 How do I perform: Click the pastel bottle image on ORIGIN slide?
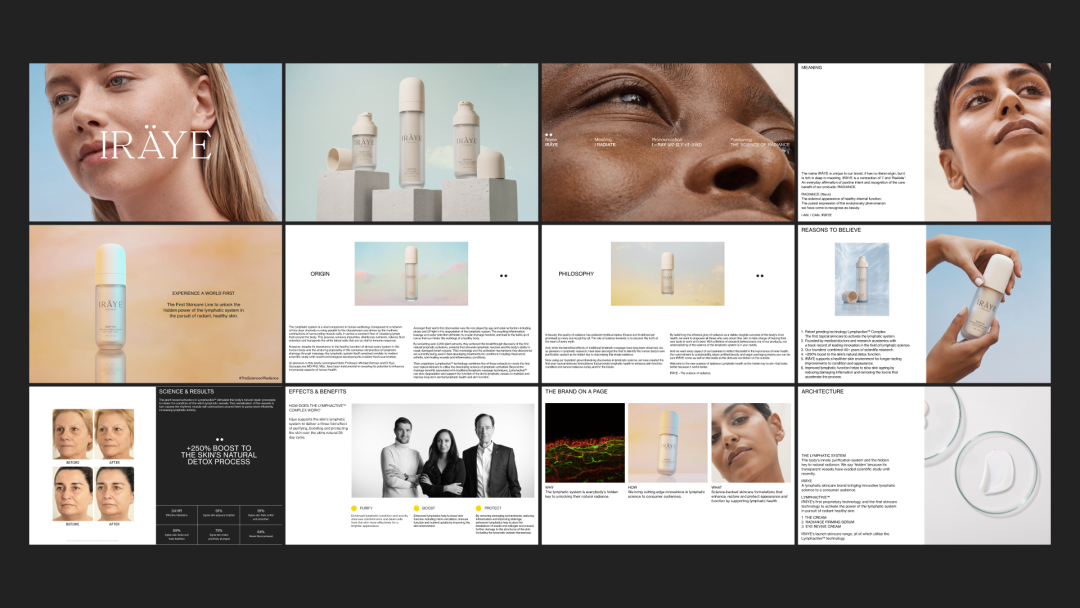[411, 273]
